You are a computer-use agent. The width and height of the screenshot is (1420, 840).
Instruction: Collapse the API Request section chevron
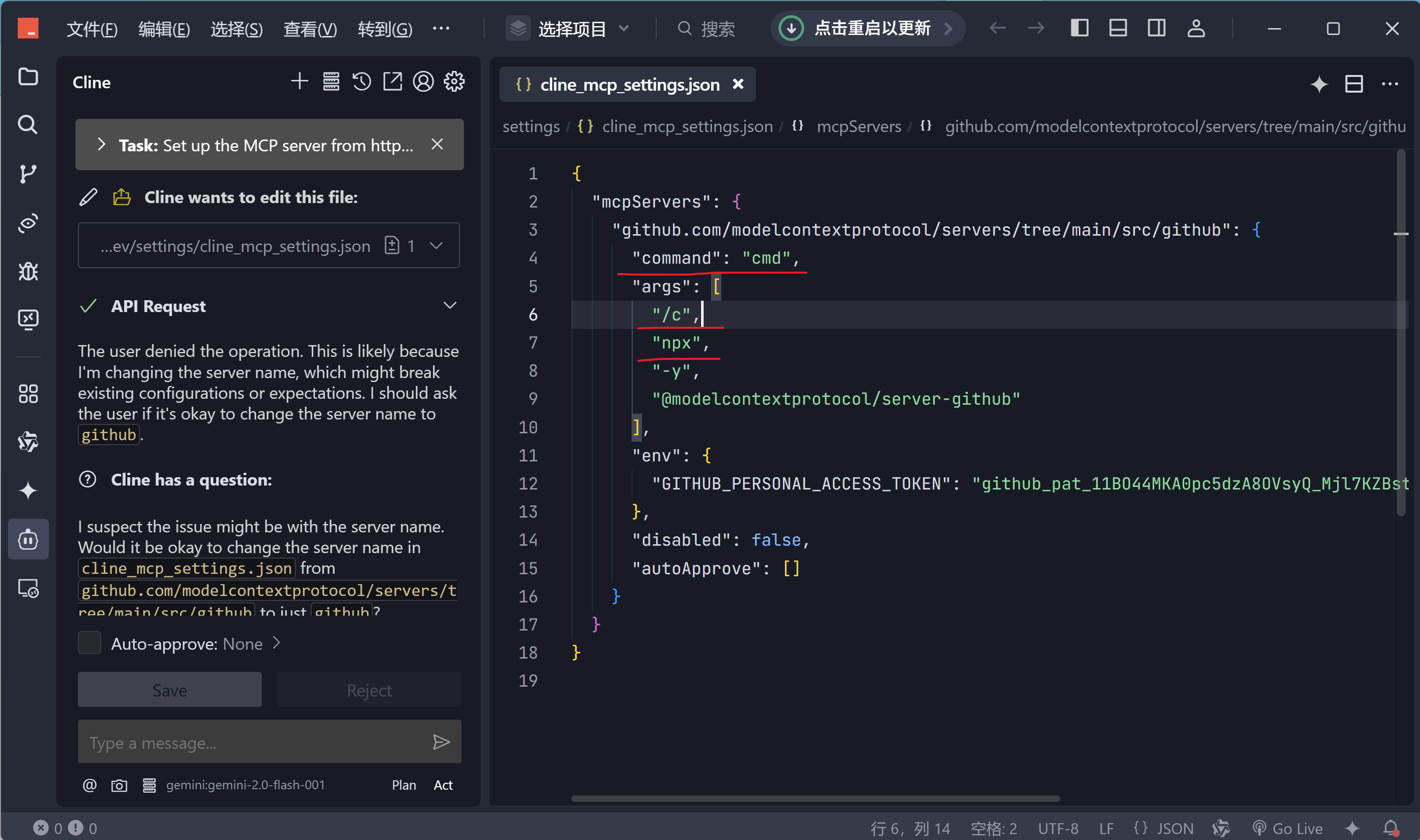click(449, 306)
